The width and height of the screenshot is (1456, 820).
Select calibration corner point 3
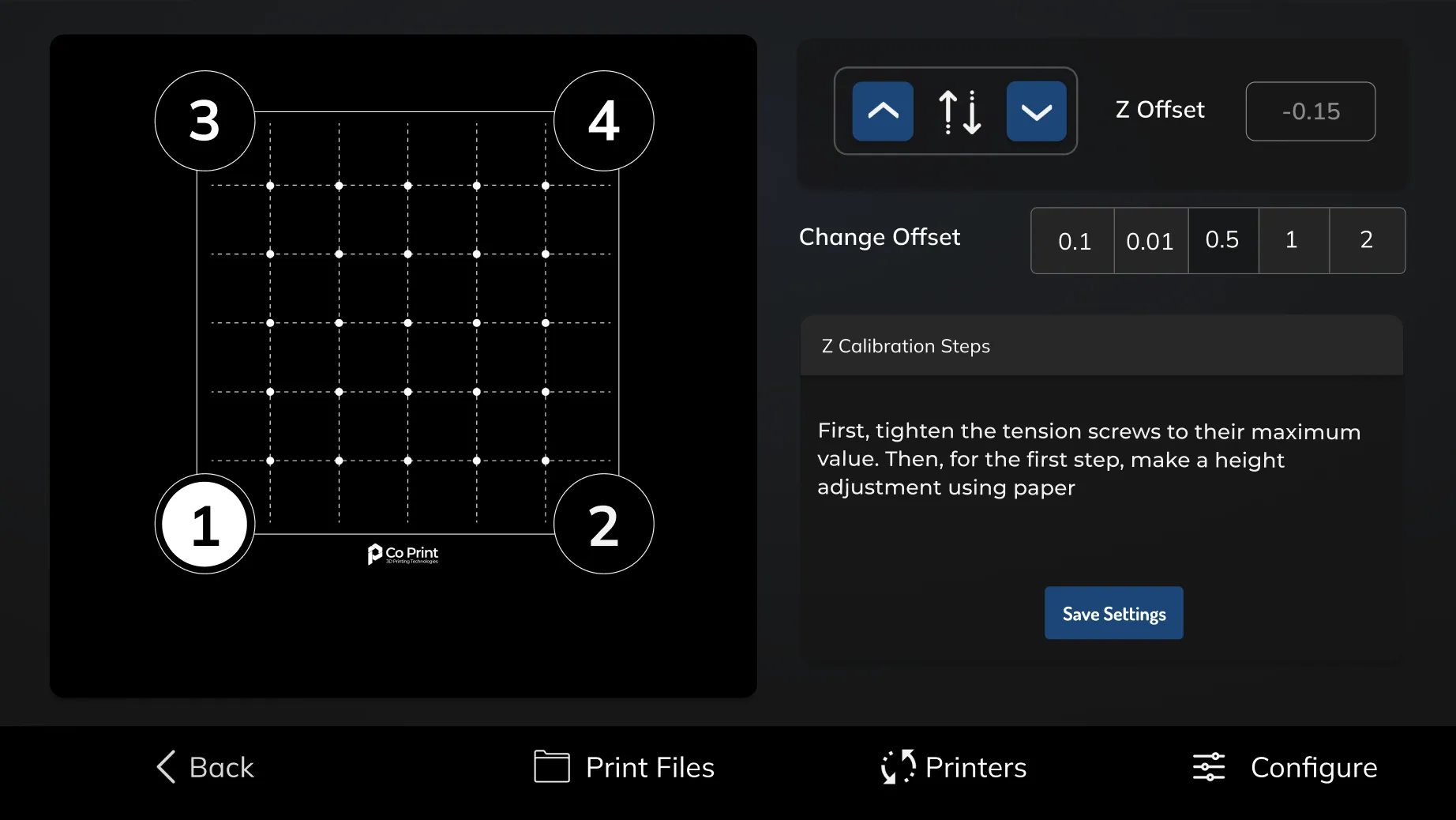pos(205,121)
